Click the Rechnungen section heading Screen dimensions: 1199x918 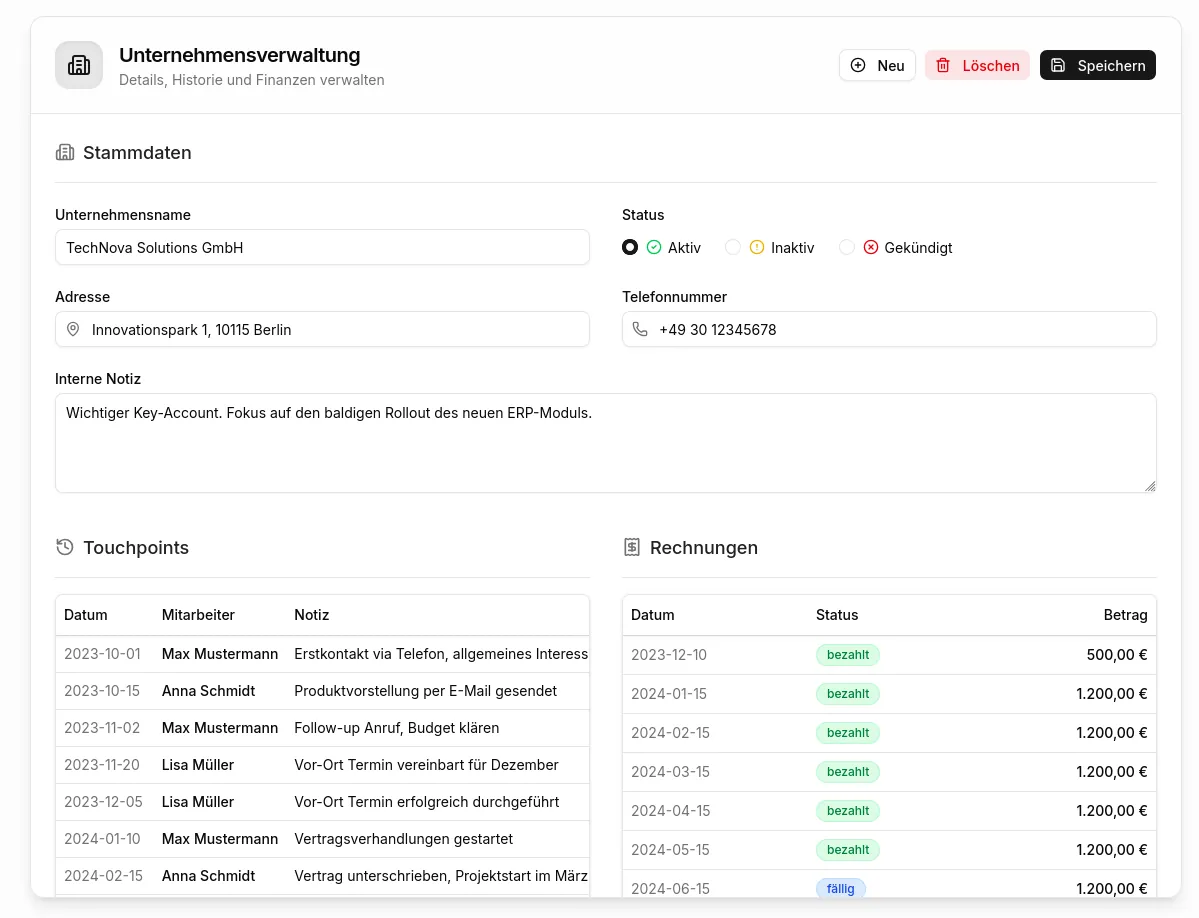pyautogui.click(x=703, y=547)
